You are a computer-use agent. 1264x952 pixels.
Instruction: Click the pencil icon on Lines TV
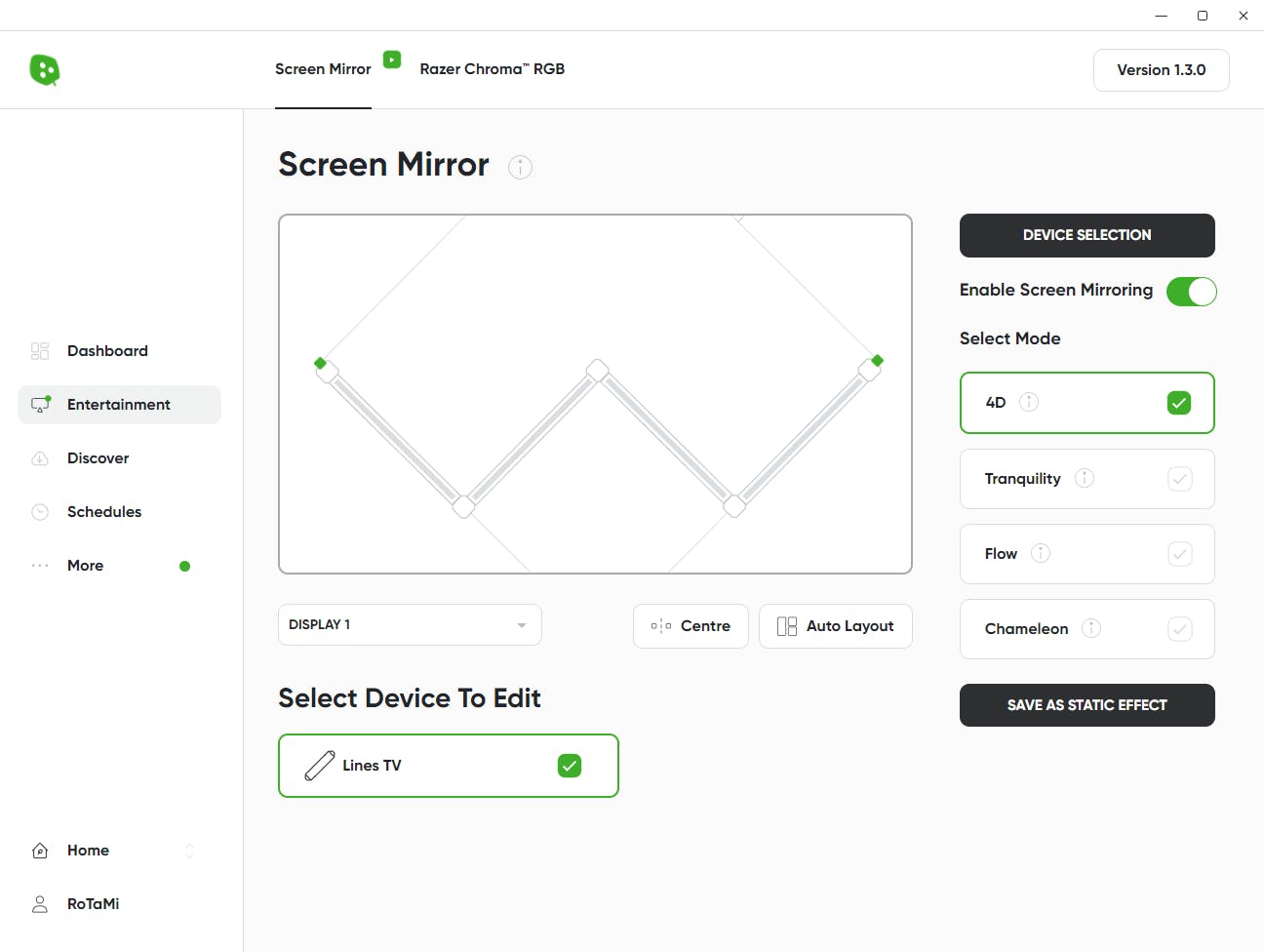coord(317,765)
